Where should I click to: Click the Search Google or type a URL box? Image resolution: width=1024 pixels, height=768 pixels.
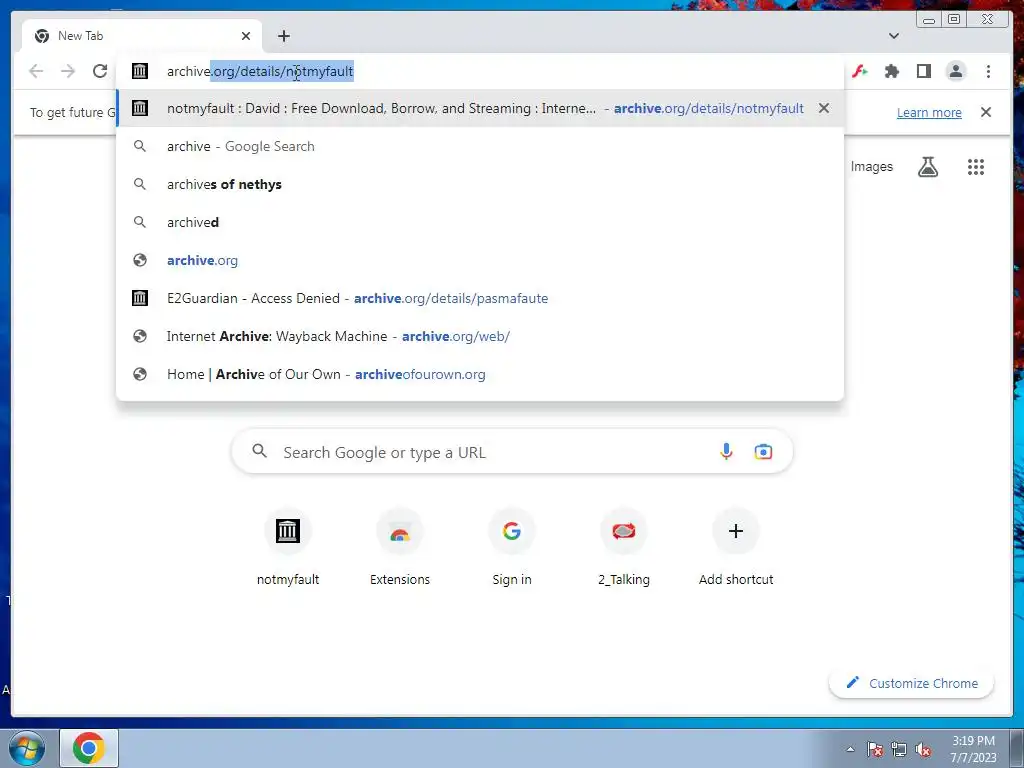[512, 452]
